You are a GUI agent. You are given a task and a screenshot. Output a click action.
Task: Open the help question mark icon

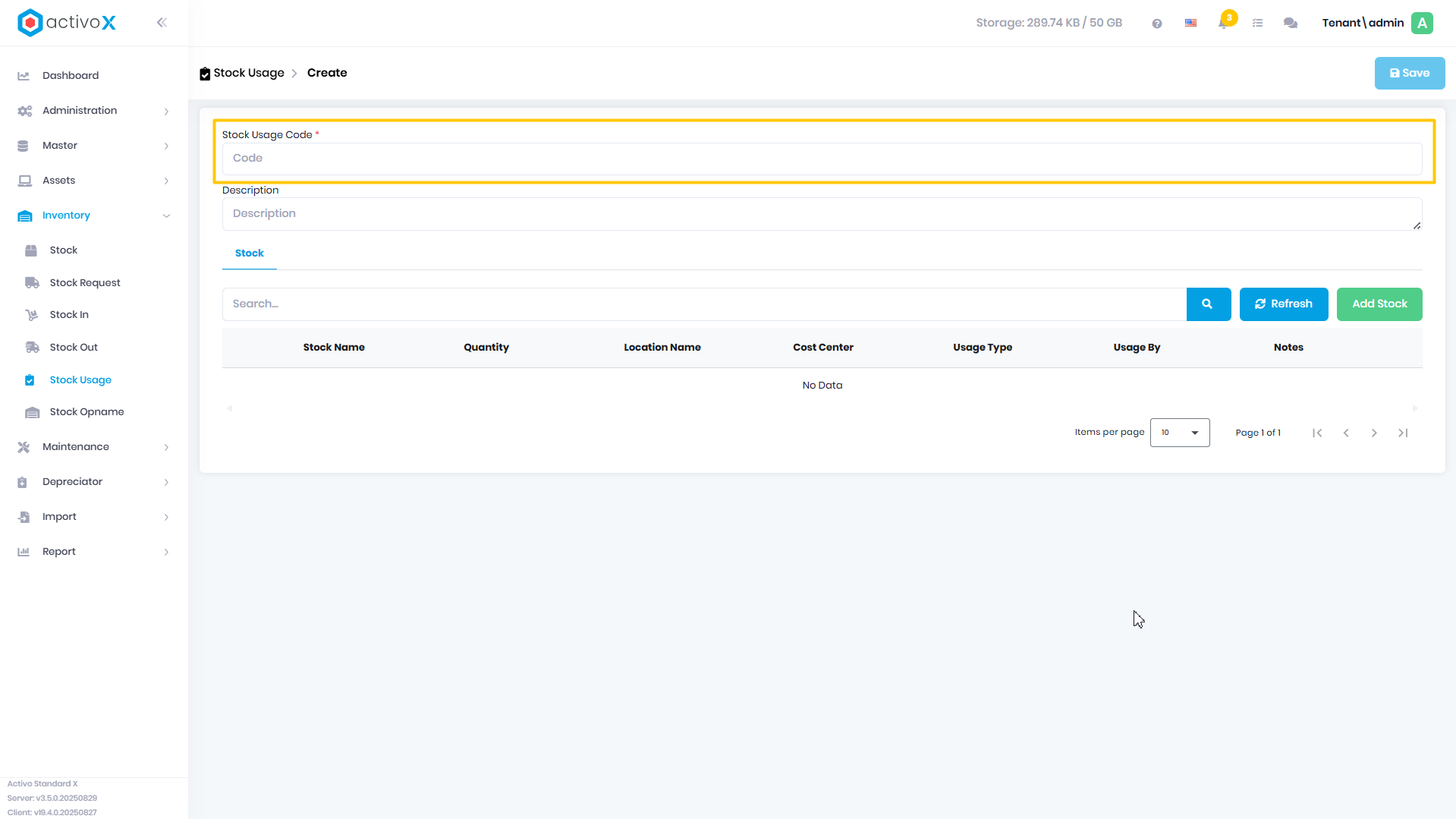pos(1157,24)
